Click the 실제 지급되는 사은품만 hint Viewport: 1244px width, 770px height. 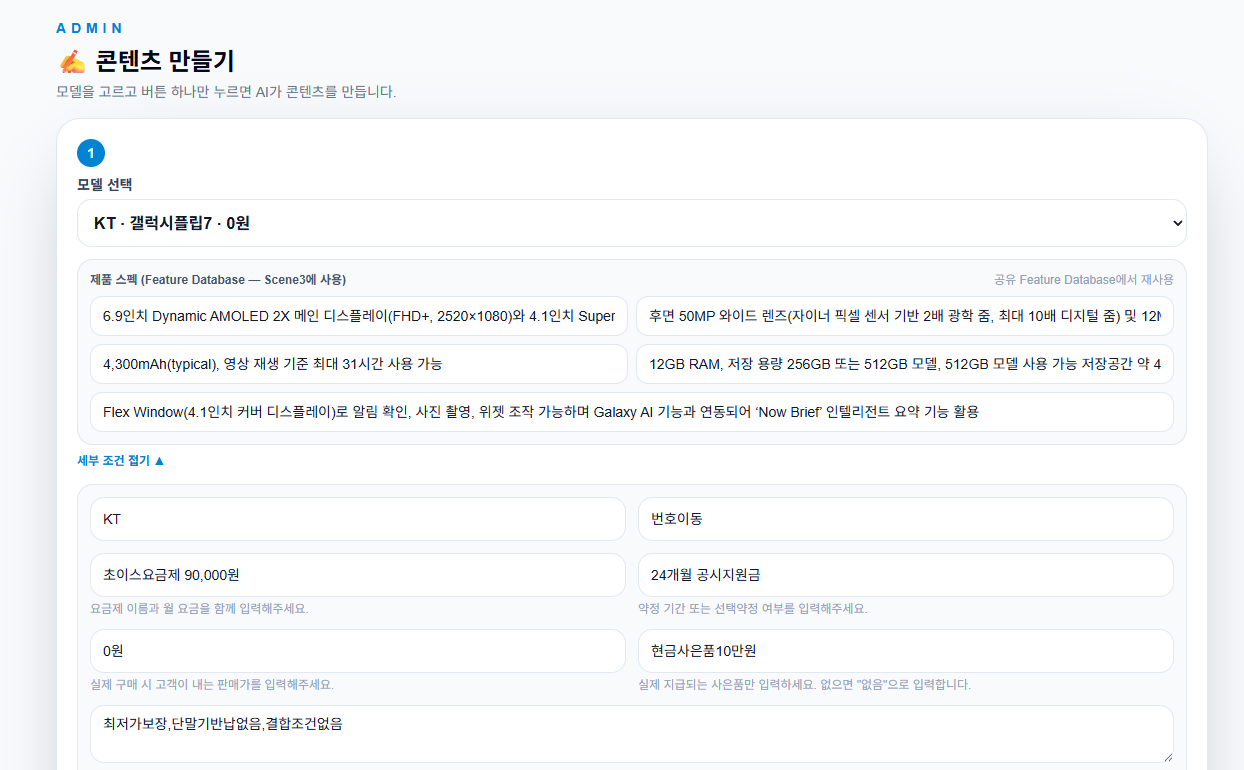[x=804, y=685]
